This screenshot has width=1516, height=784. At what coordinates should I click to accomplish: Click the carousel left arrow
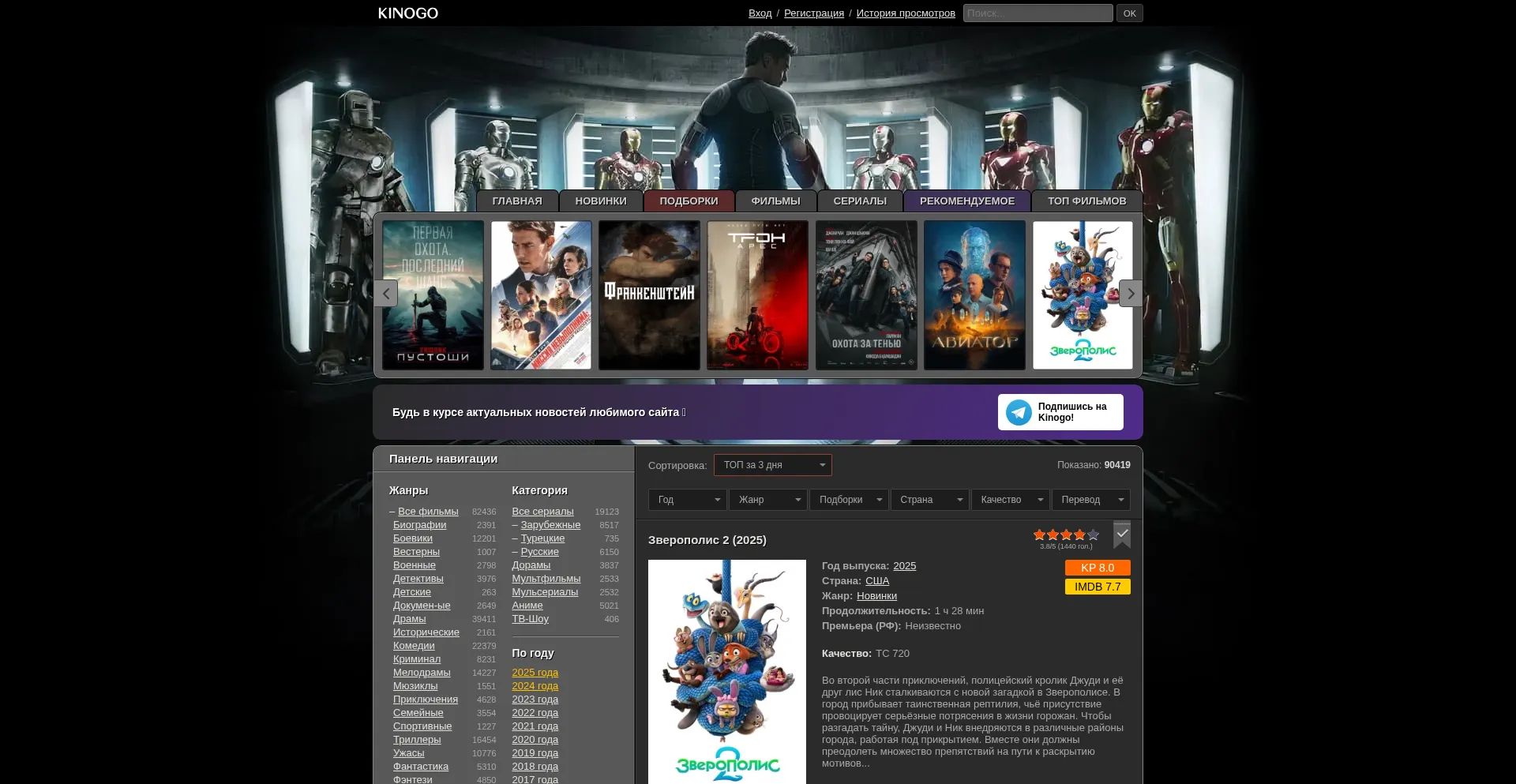(x=385, y=293)
